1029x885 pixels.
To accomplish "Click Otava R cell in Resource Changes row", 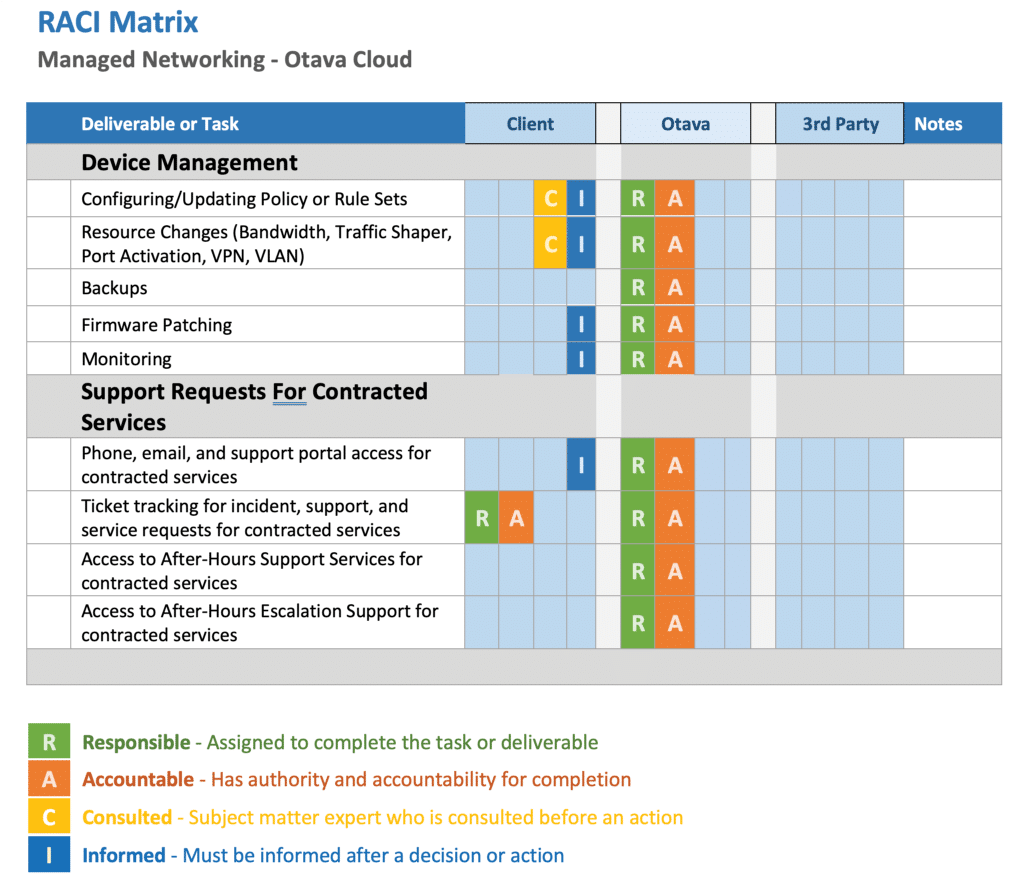I will point(637,243).
